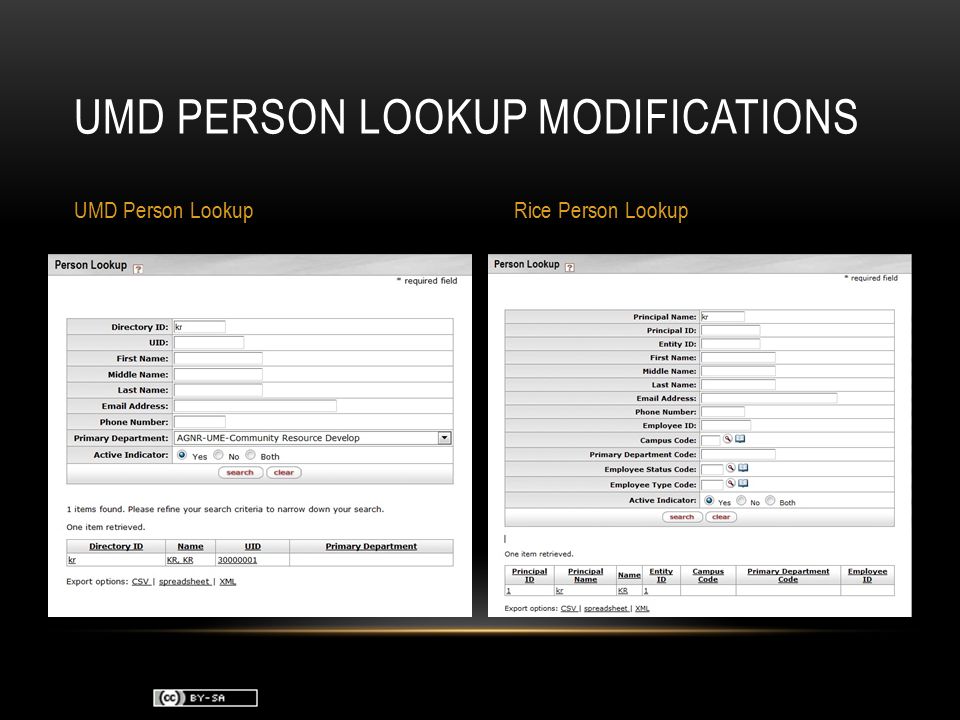Open help icon beside Rice Person Lookup title
Screen dimensions: 960x720
point(569,268)
